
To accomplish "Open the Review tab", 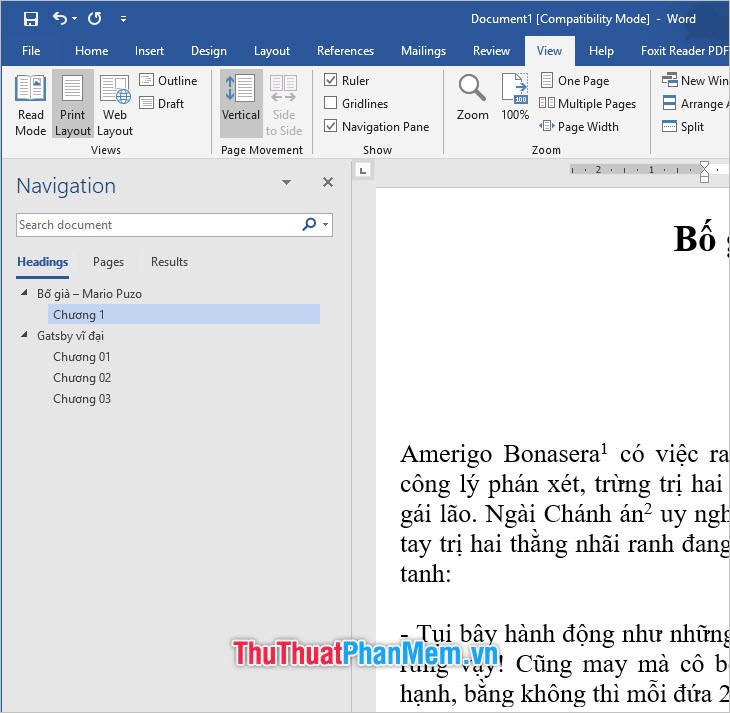I will pos(491,51).
